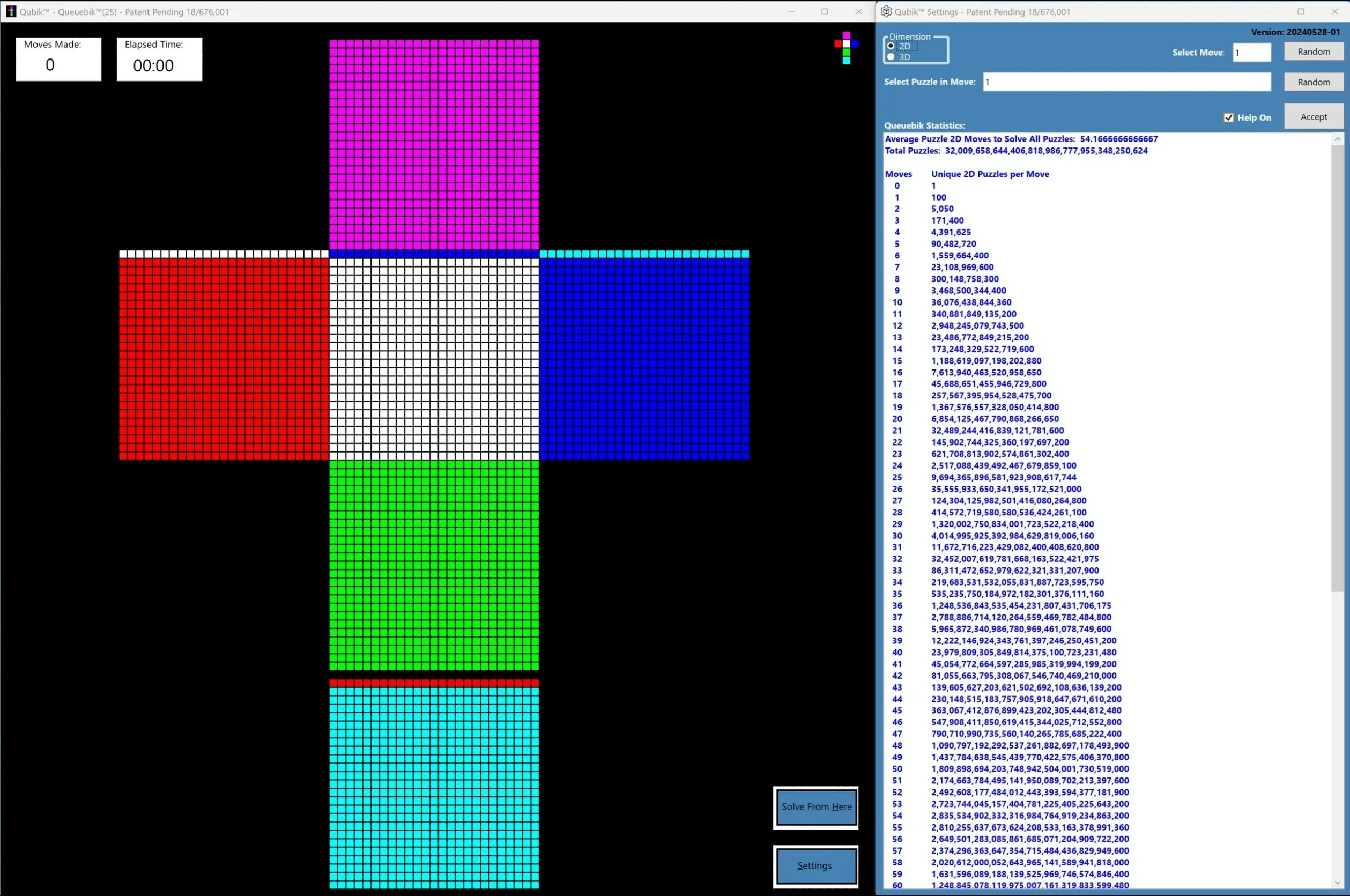The width and height of the screenshot is (1350, 896).
Task: Click the value 300,148,758,300 for move 8
Action: click(x=965, y=279)
